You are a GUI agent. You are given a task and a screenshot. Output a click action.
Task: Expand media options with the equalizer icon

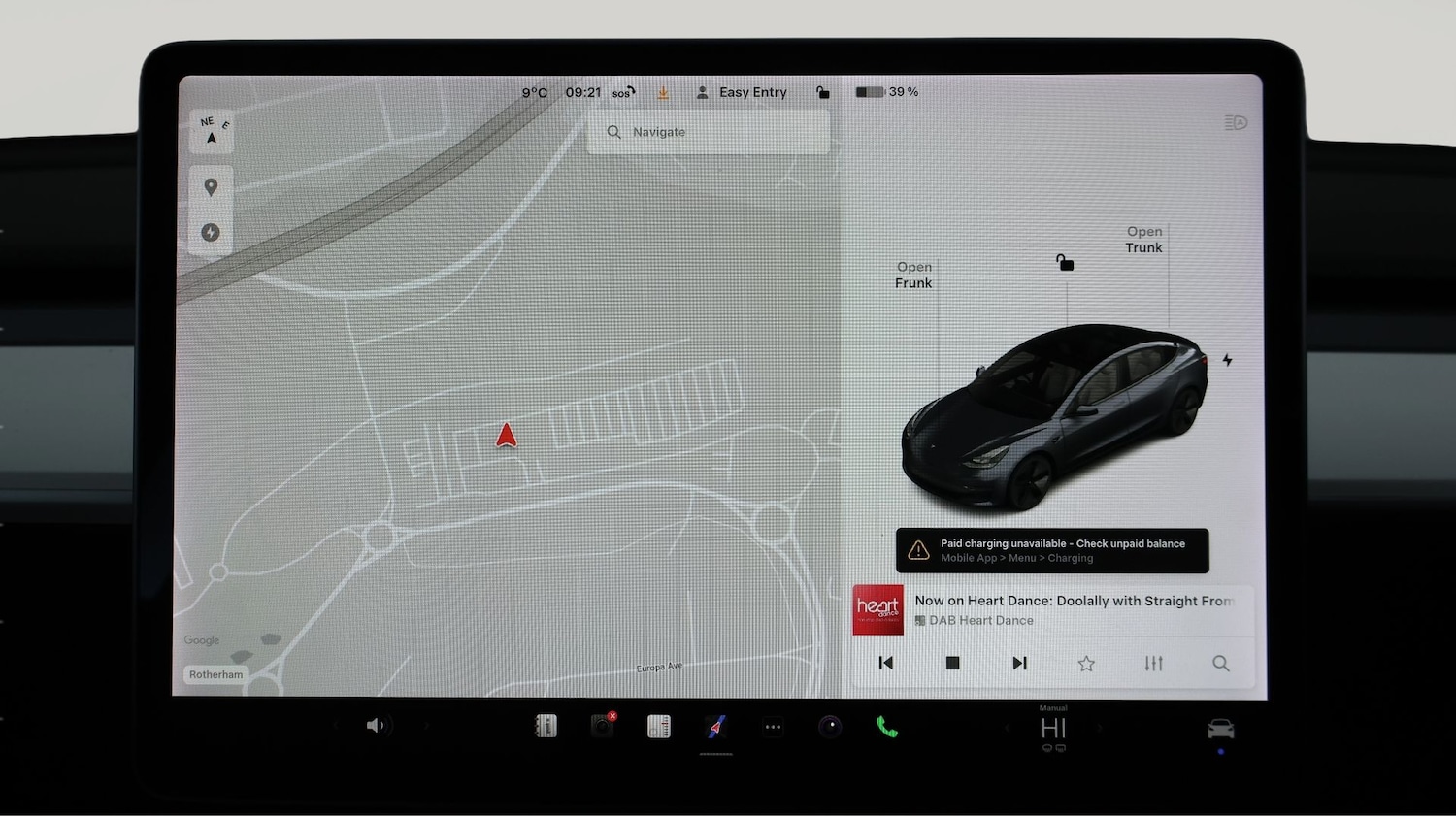click(1153, 664)
